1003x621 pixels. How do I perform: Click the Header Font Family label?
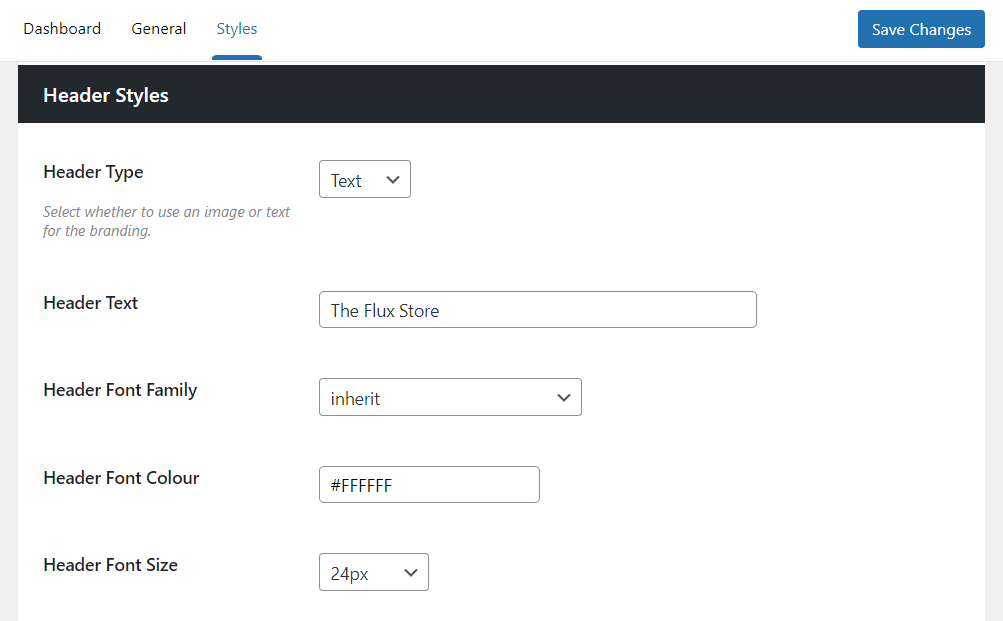tap(120, 390)
